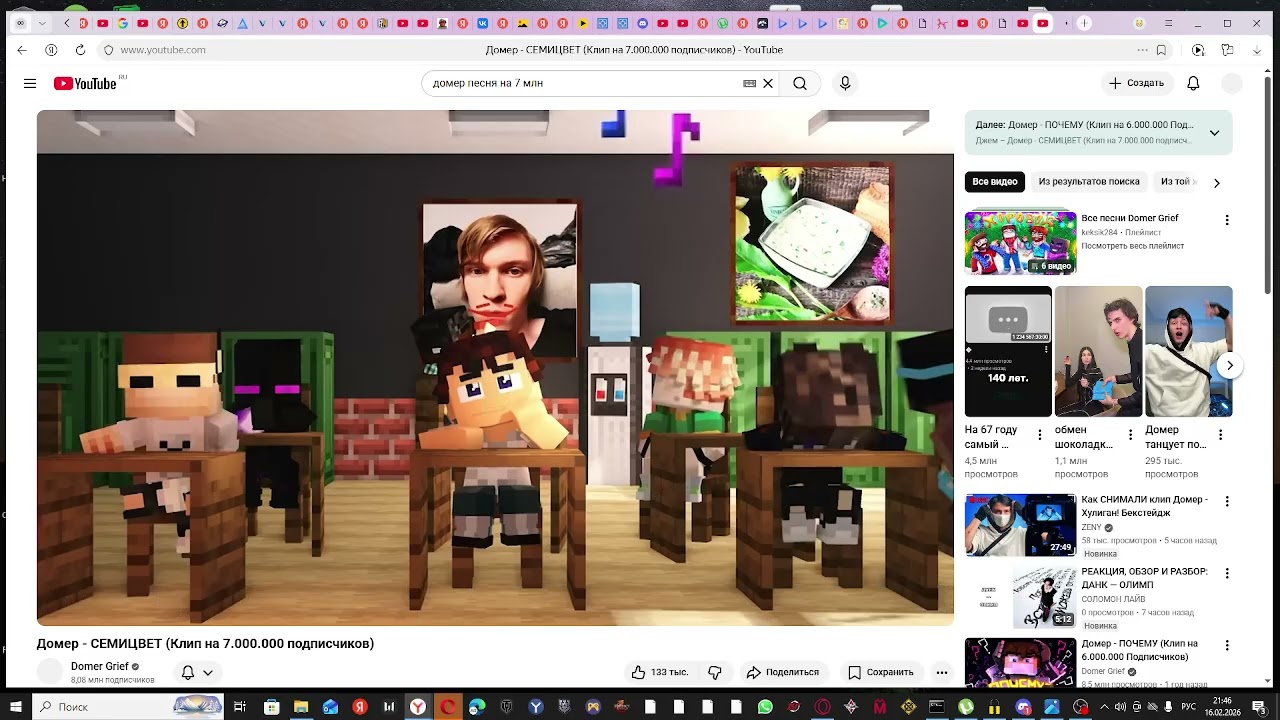Select the Из результатов поиска chip
The height and width of the screenshot is (720, 1280).
1089,182
